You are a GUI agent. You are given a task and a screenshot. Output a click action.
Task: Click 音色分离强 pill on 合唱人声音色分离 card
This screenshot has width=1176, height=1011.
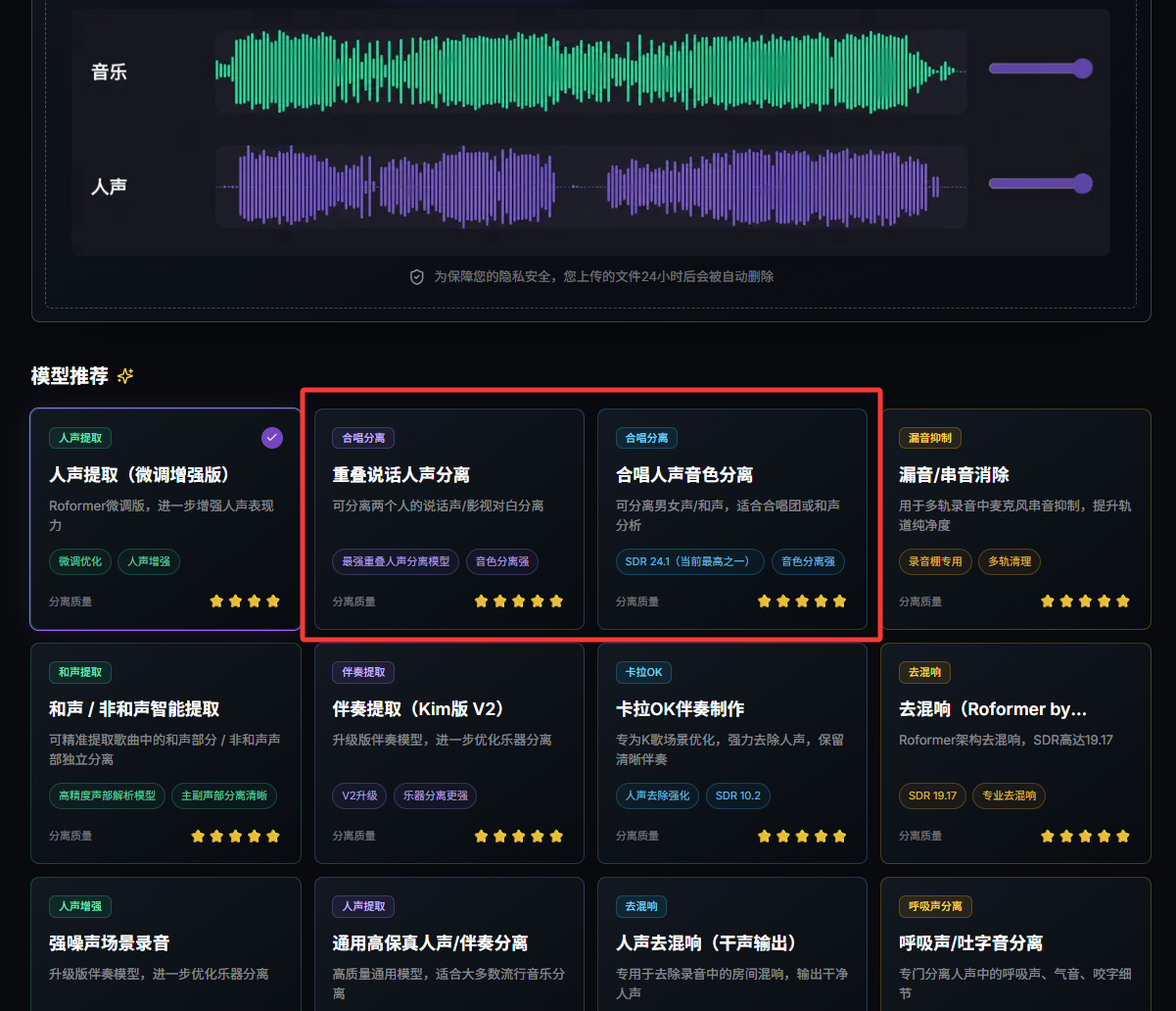coord(808,561)
